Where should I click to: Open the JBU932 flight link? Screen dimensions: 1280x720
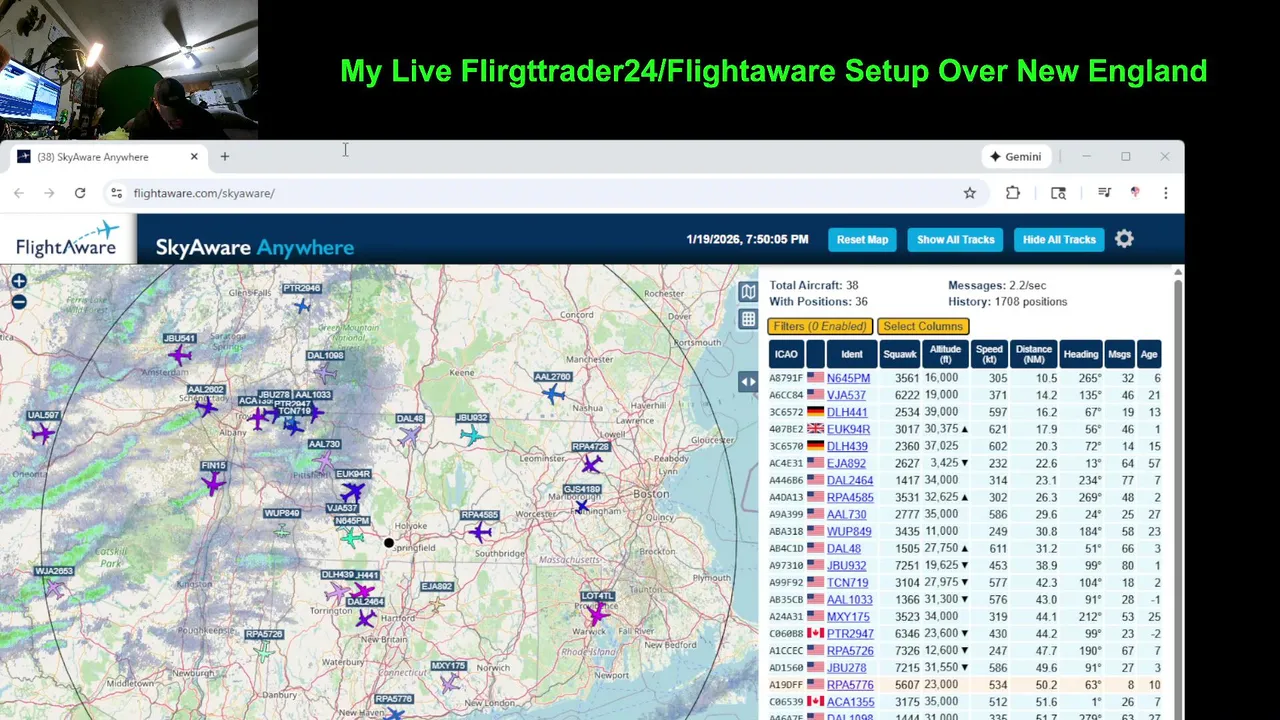pos(846,566)
